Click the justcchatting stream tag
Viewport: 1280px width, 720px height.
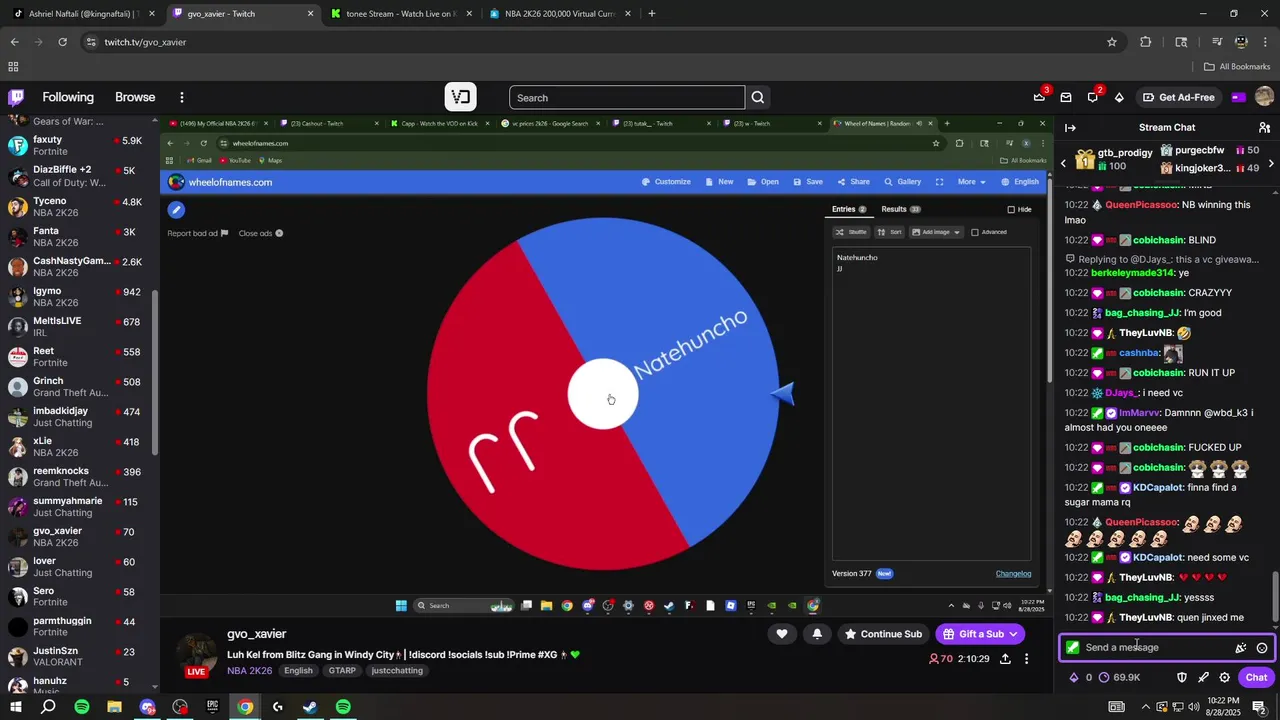coord(397,671)
